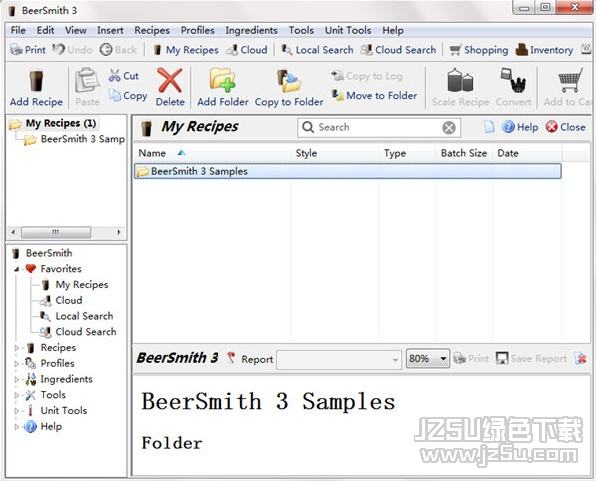Viewport: 596px width, 481px height.
Task: Click Help in My Recipes header
Action: click(x=520, y=127)
